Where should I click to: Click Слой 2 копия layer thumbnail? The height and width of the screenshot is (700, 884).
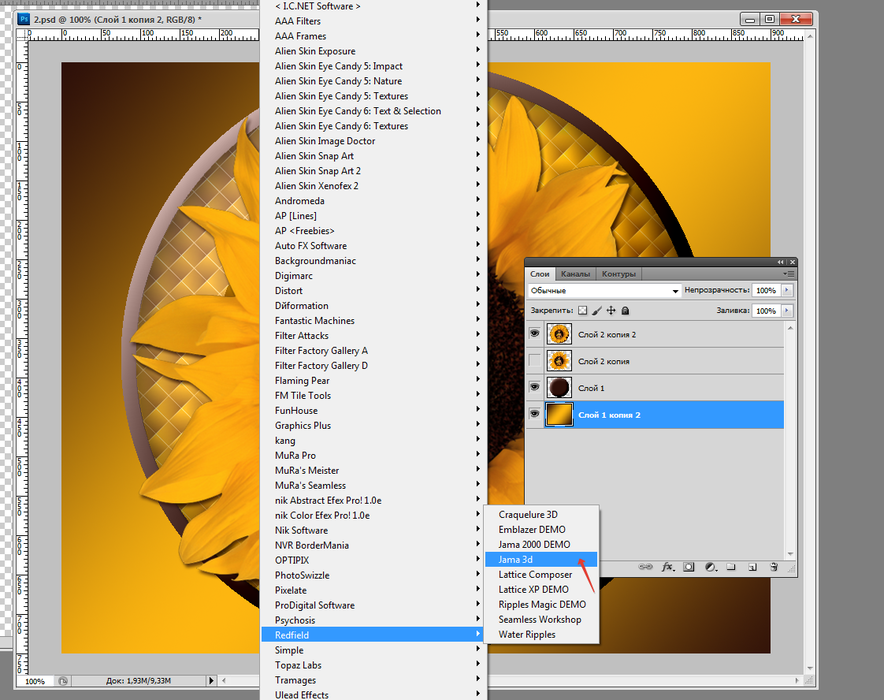[x=559, y=361]
